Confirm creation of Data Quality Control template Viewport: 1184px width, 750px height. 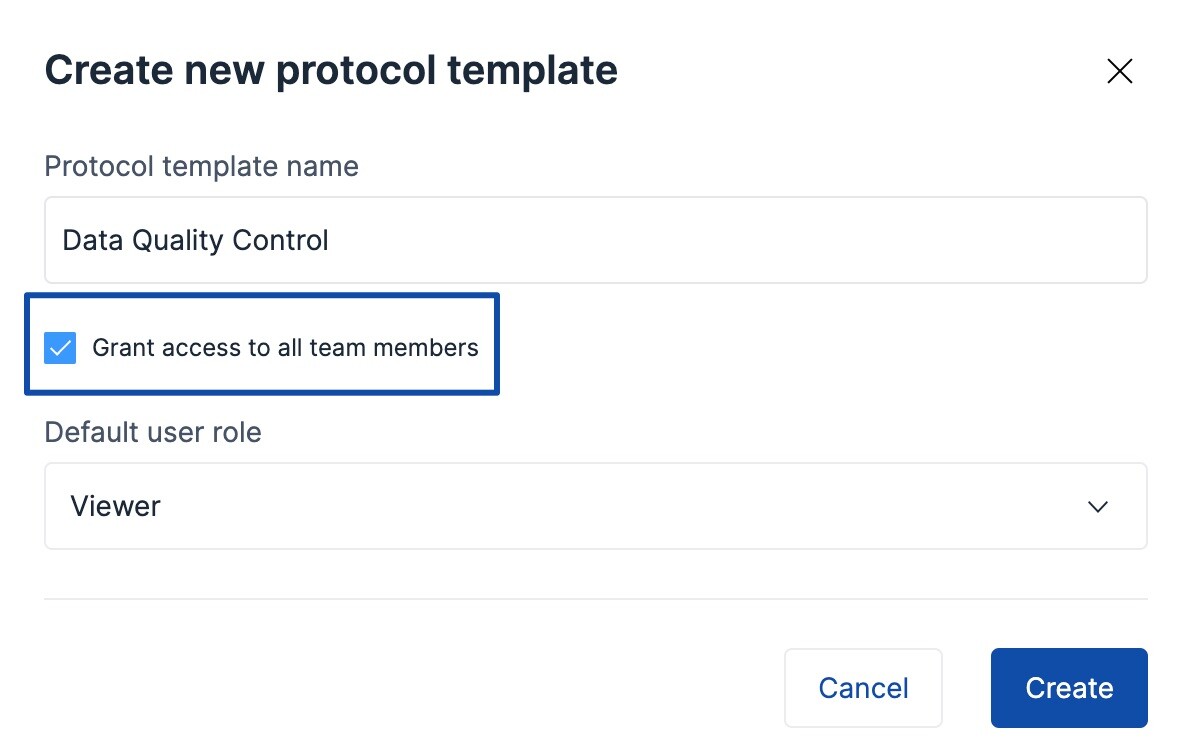tap(1068, 688)
